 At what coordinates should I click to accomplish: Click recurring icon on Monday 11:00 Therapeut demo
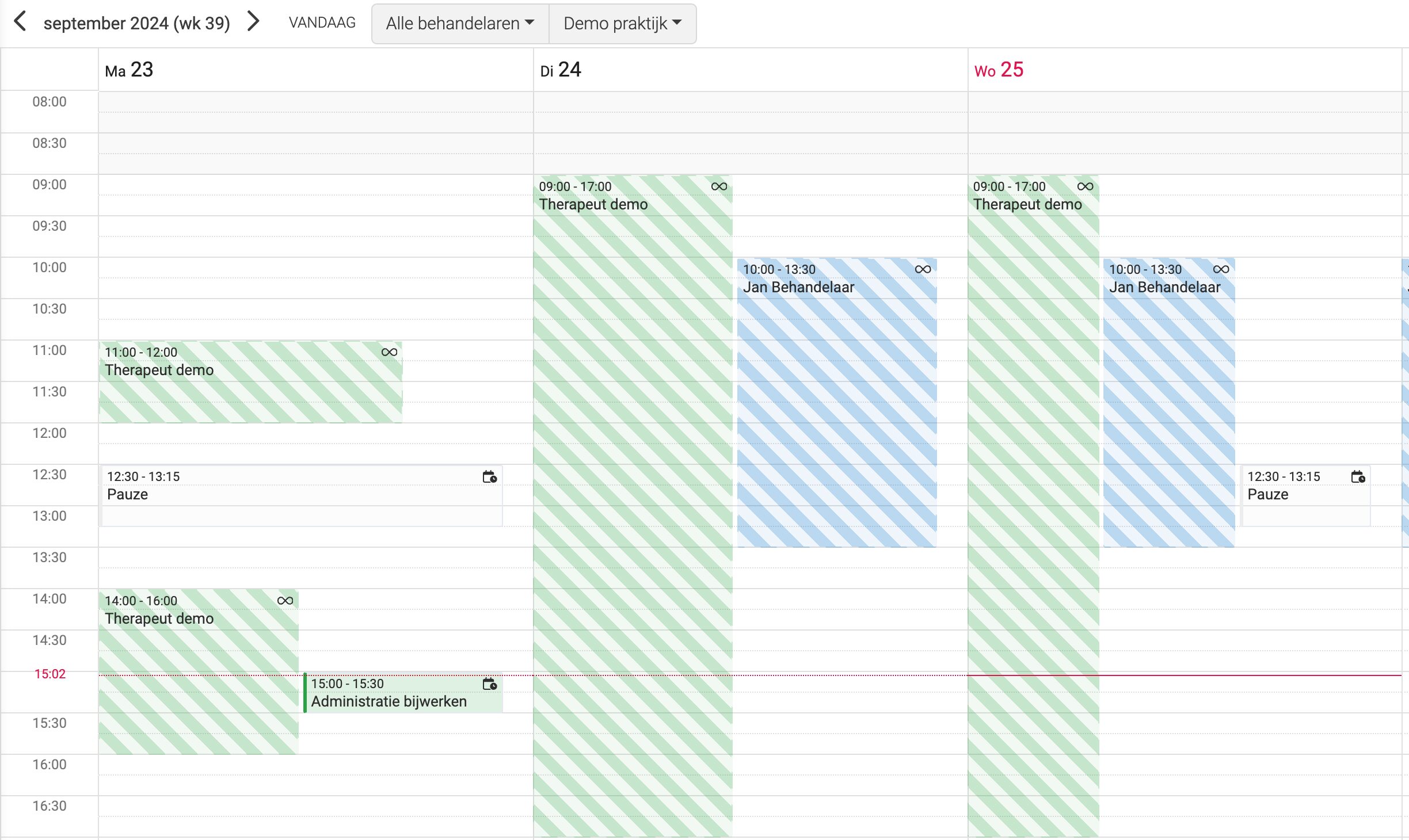point(390,352)
